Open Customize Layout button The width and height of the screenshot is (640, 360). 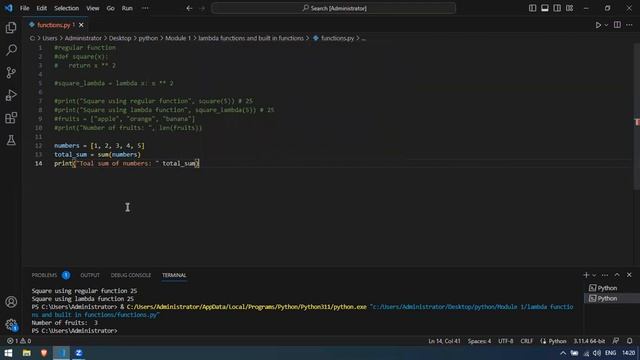(x=569, y=8)
